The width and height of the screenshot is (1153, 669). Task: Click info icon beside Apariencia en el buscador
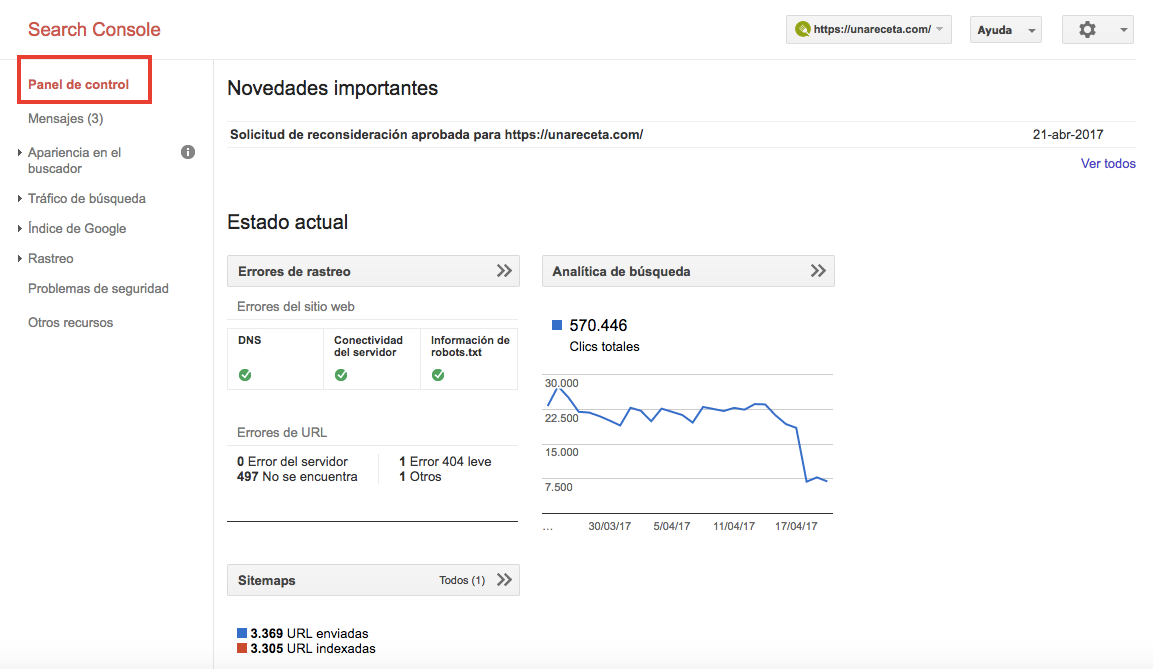tap(187, 152)
